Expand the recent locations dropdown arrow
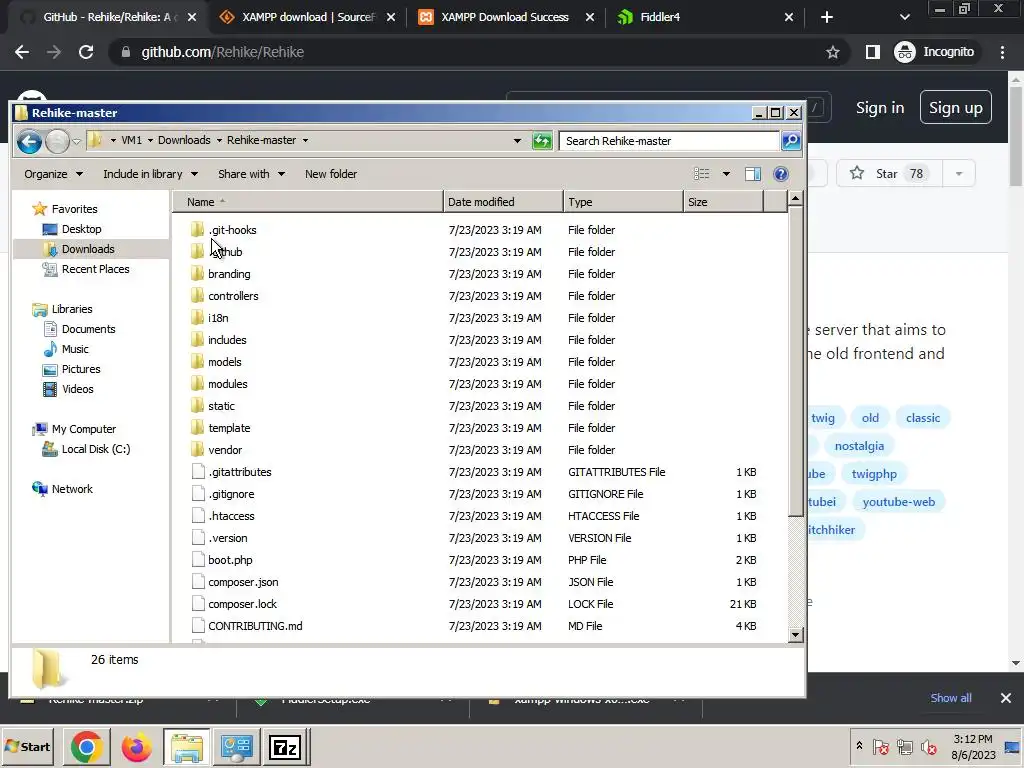This screenshot has width=1024, height=768. click(76, 141)
